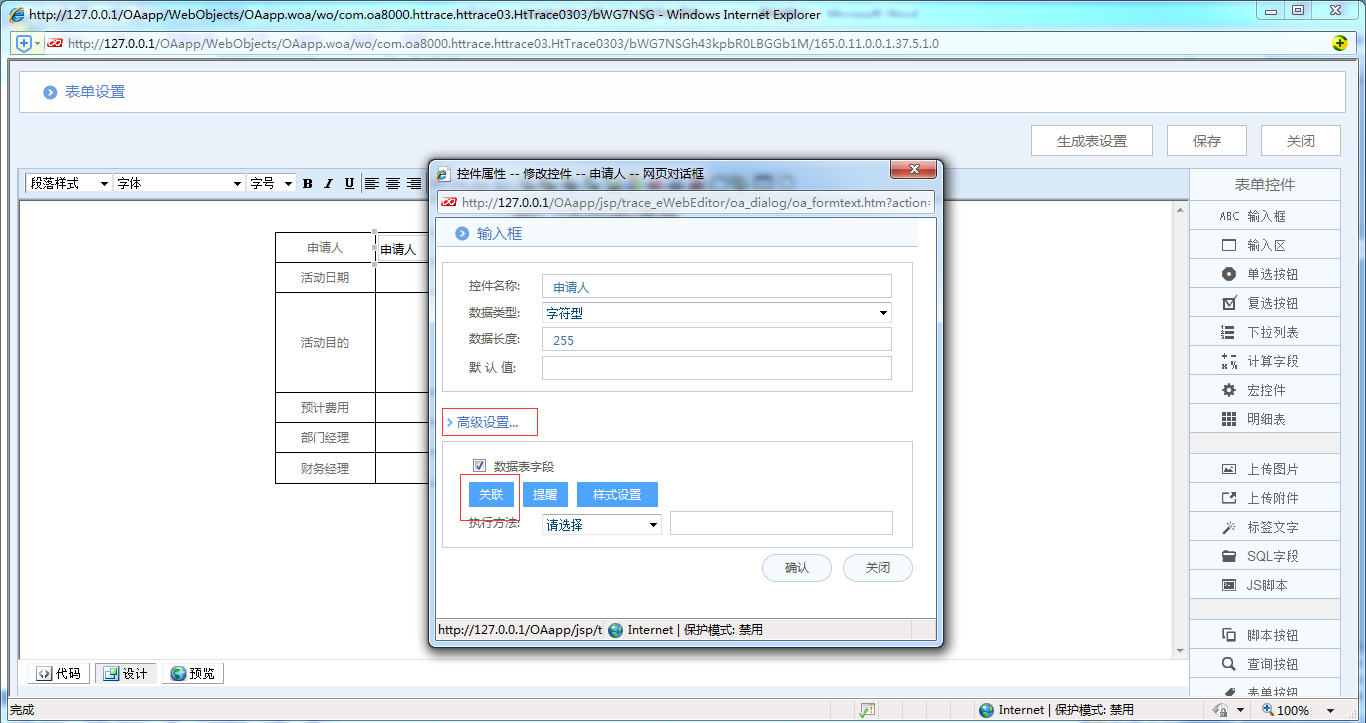The image size is (1366, 723).
Task: Click the browser address bar URL
Action: (x=503, y=43)
